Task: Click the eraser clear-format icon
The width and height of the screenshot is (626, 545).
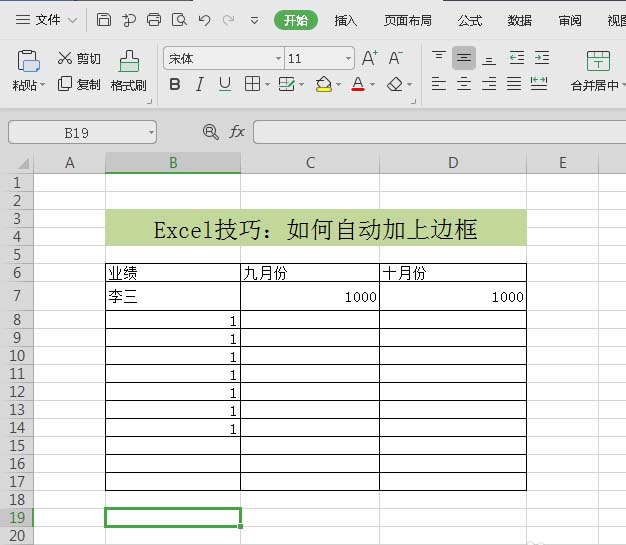Action: [x=395, y=84]
